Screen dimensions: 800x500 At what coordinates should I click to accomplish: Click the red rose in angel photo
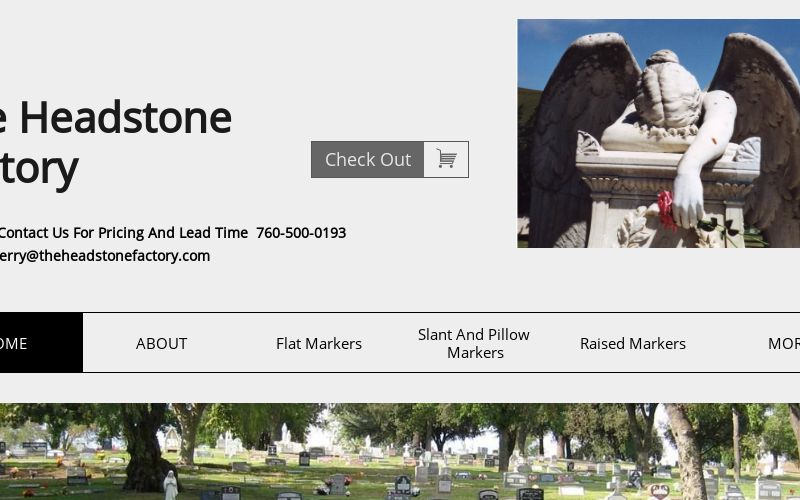665,210
